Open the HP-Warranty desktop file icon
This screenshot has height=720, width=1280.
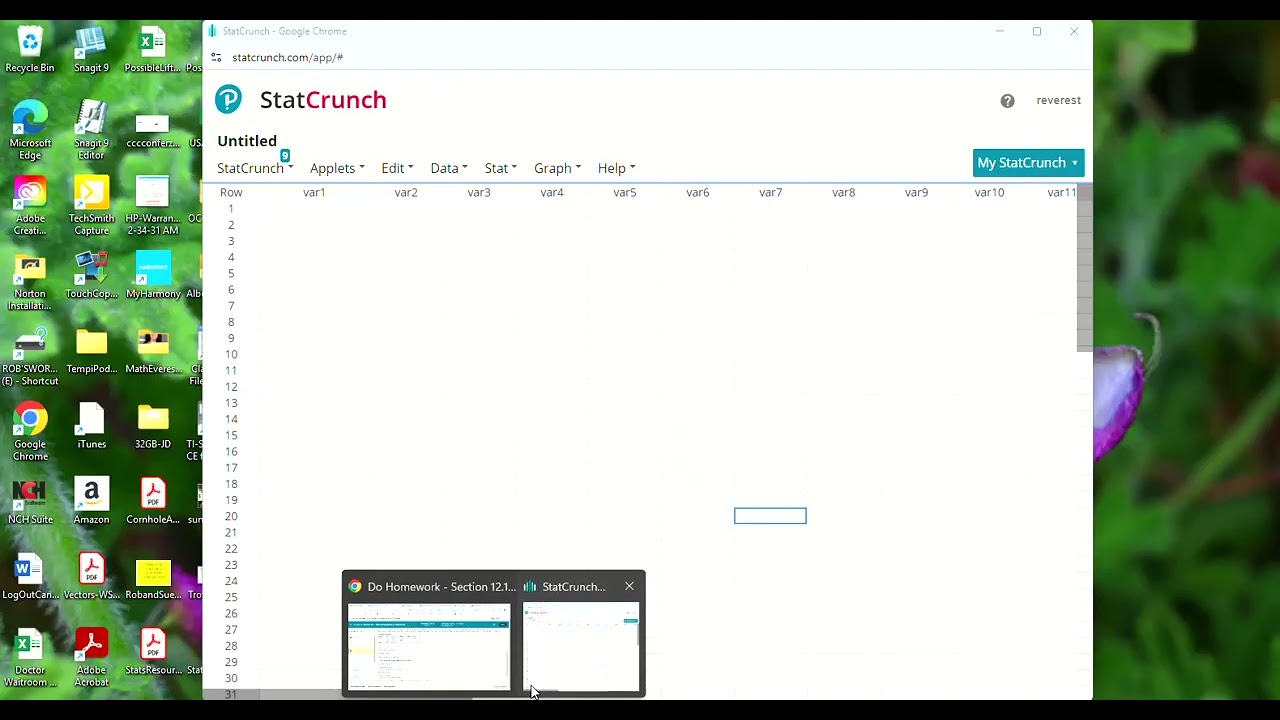(x=152, y=207)
